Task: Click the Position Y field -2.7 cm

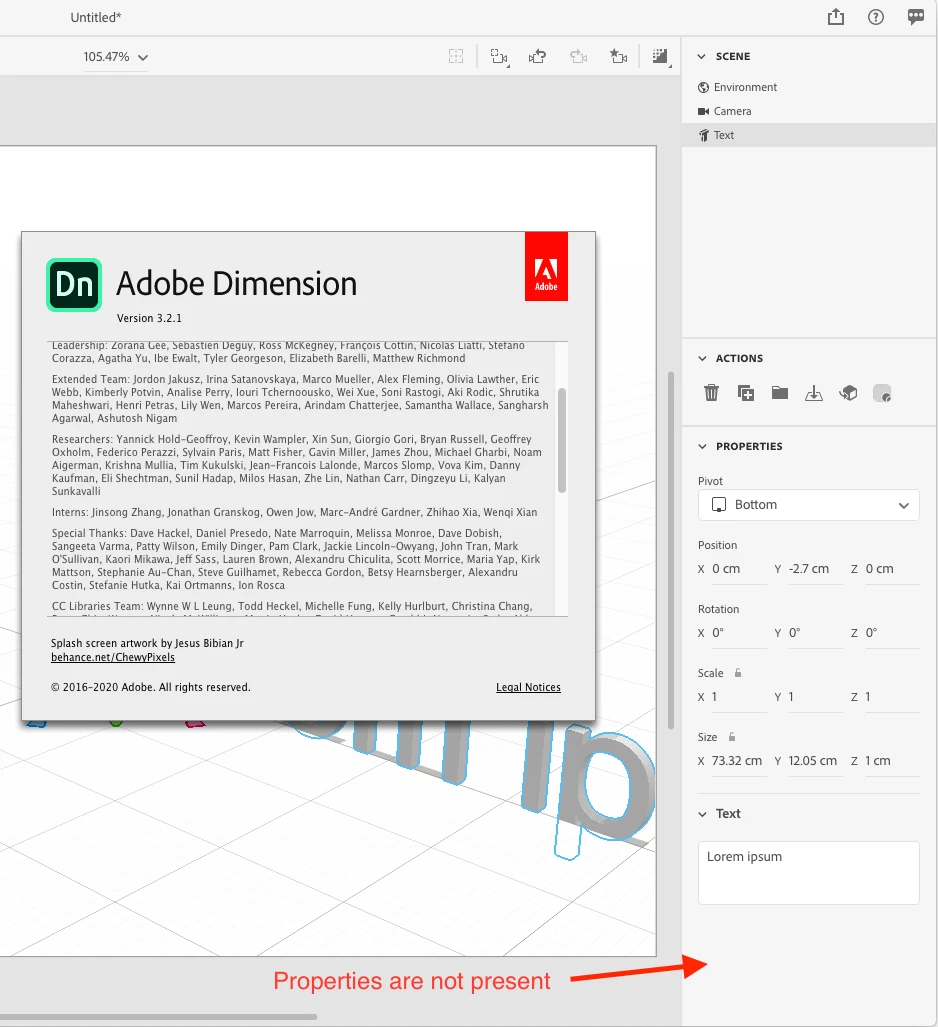Action: [x=815, y=569]
